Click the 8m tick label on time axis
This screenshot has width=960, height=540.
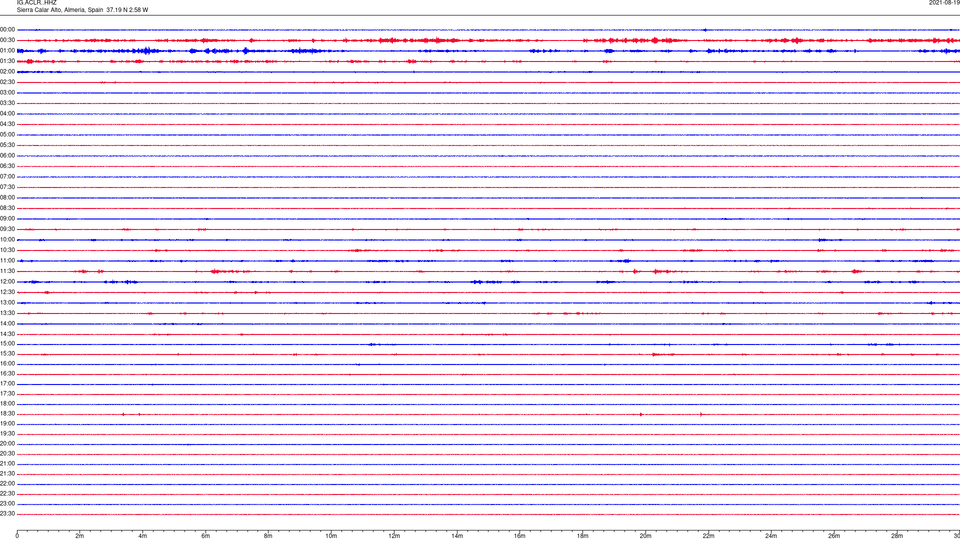(268, 536)
